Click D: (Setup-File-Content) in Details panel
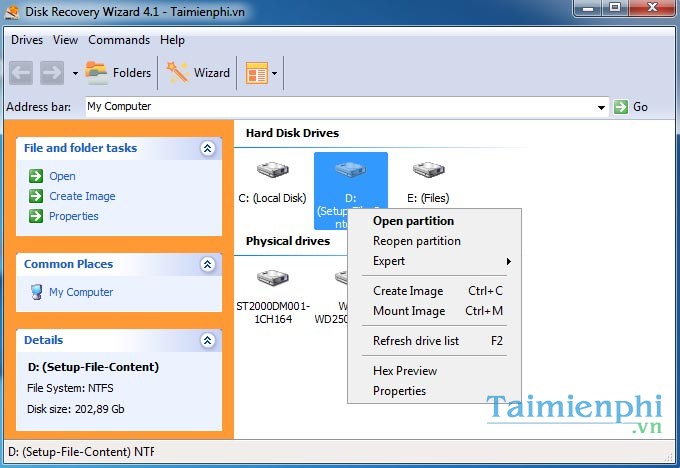This screenshot has height=468, width=680. 93,367
